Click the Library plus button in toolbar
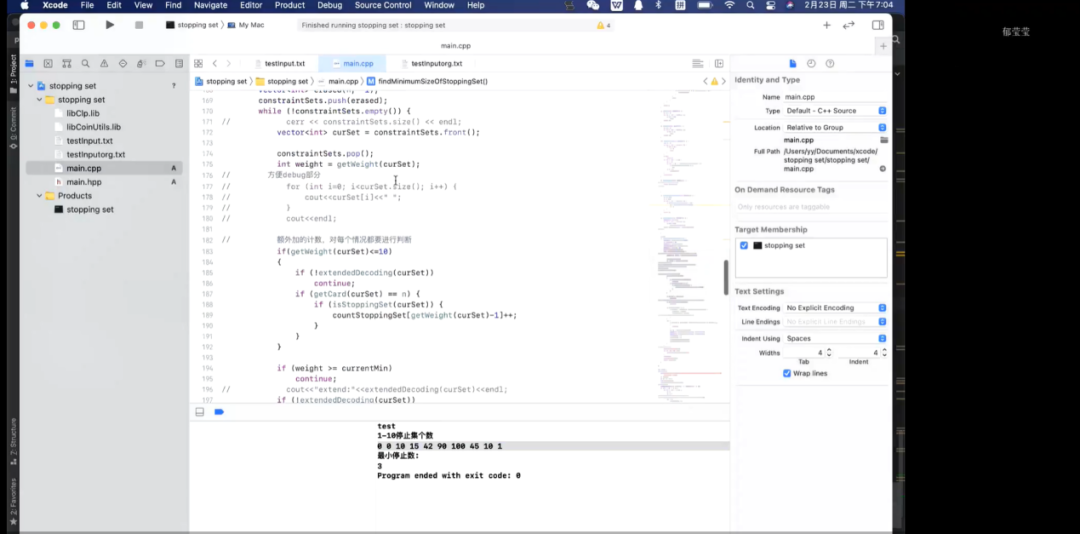 826,25
